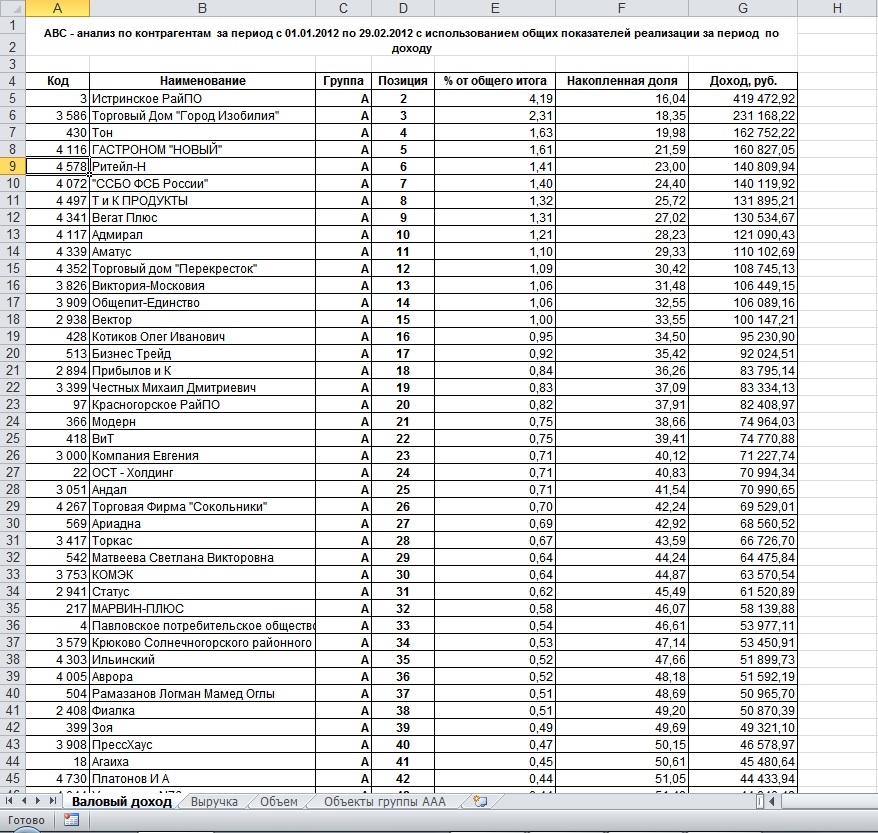The width and height of the screenshot is (878, 833).
Task: Jump to the first sheet tab arrow
Action: pyautogui.click(x=9, y=801)
